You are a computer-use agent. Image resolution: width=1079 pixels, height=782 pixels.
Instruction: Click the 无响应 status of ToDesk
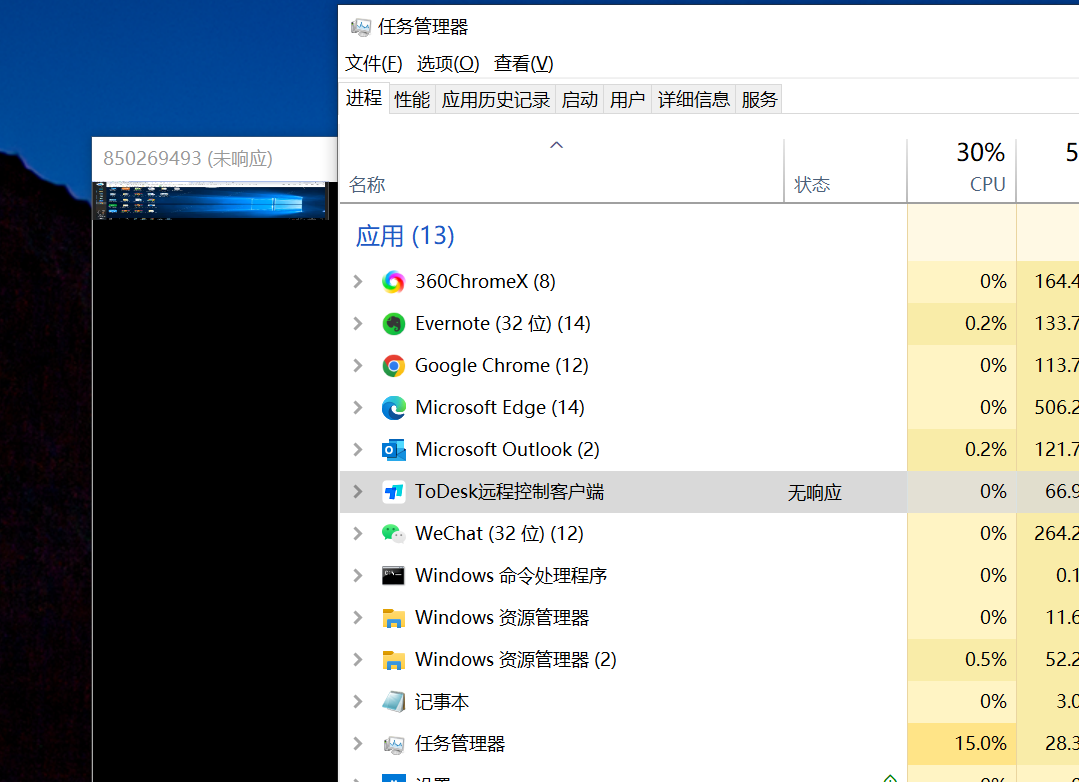(815, 492)
